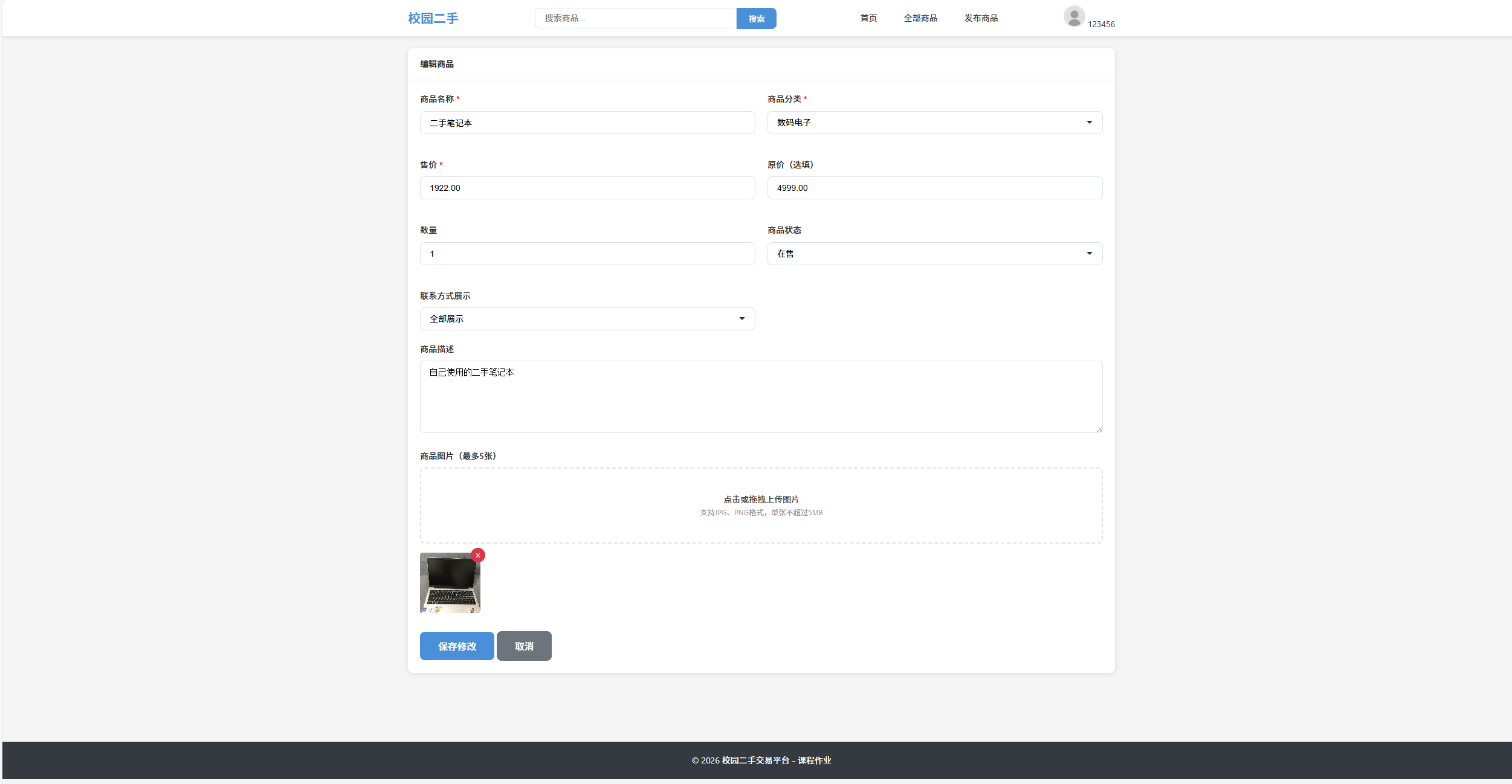Click the 数量 quantity field
Viewport: 1512px width, 784px height.
pyautogui.click(x=587, y=253)
